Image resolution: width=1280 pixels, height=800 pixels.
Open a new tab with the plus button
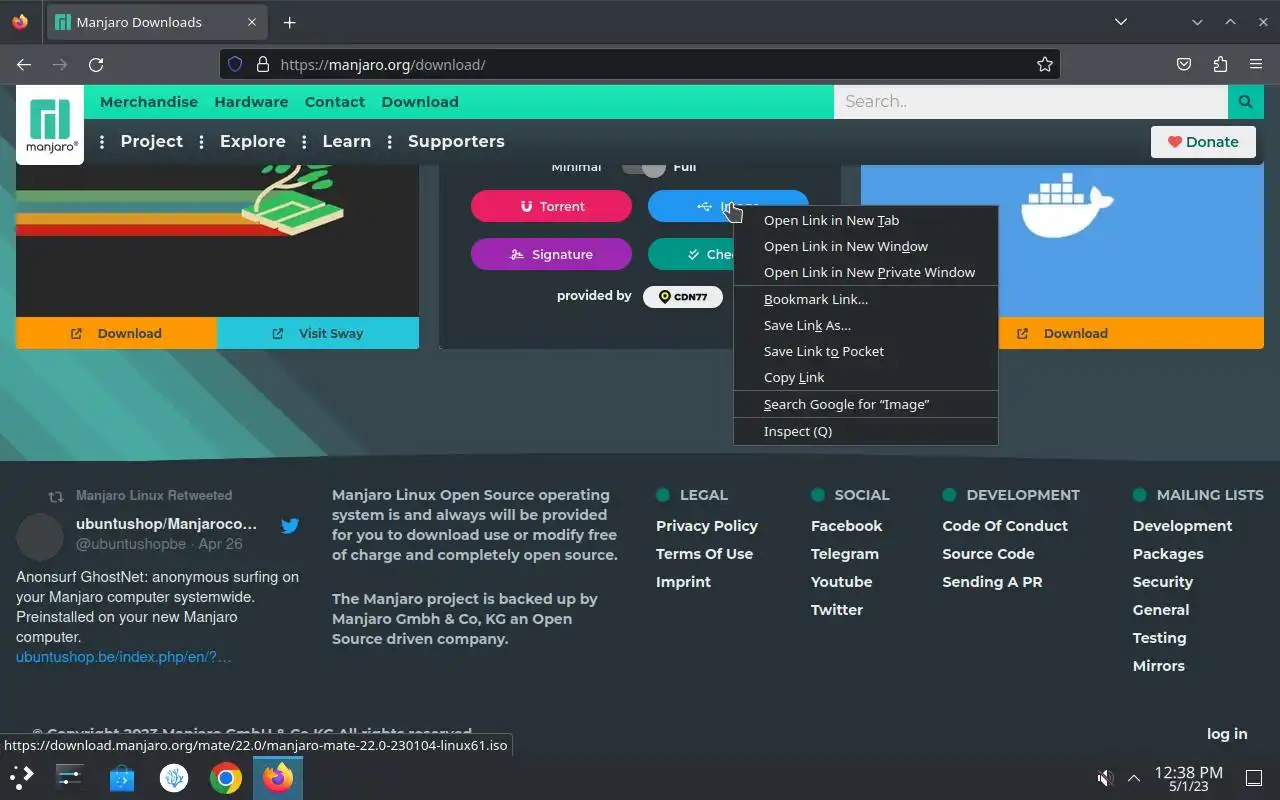pos(289,22)
